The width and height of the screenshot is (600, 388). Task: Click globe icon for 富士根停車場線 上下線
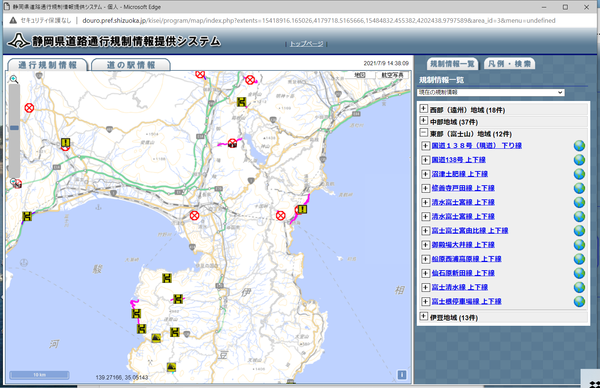click(579, 302)
